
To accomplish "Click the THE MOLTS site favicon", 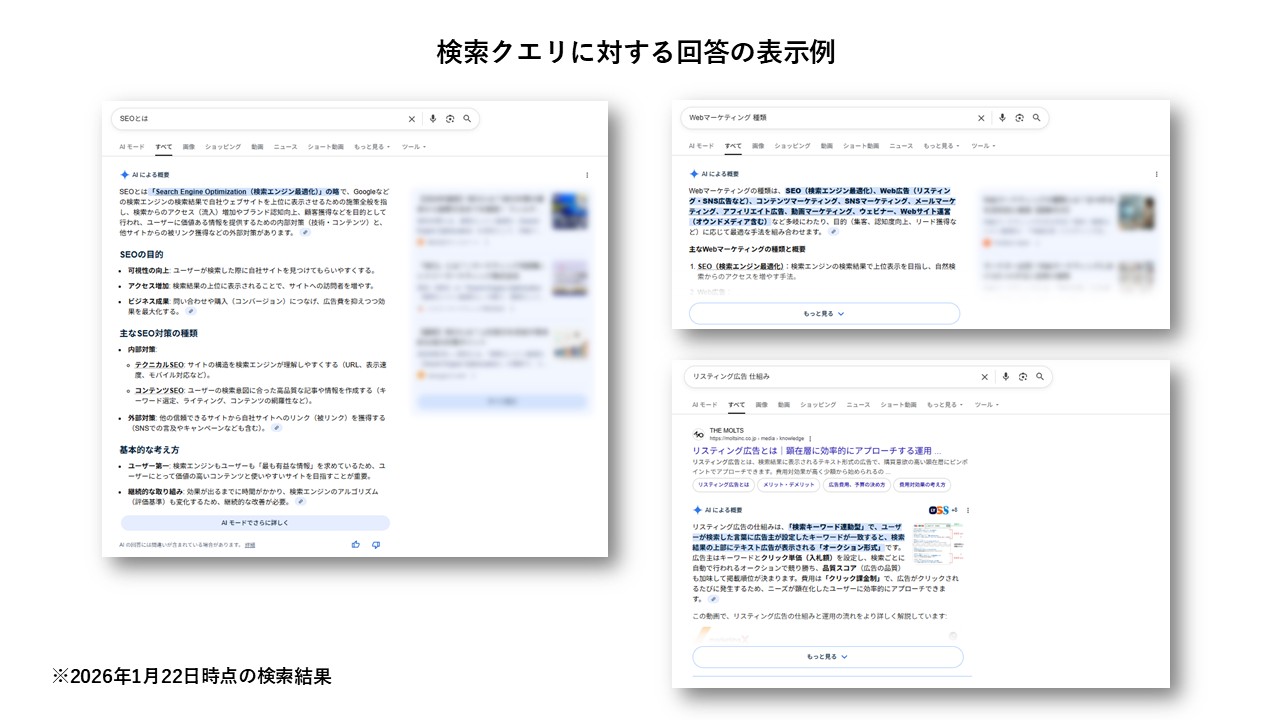I will [699, 433].
